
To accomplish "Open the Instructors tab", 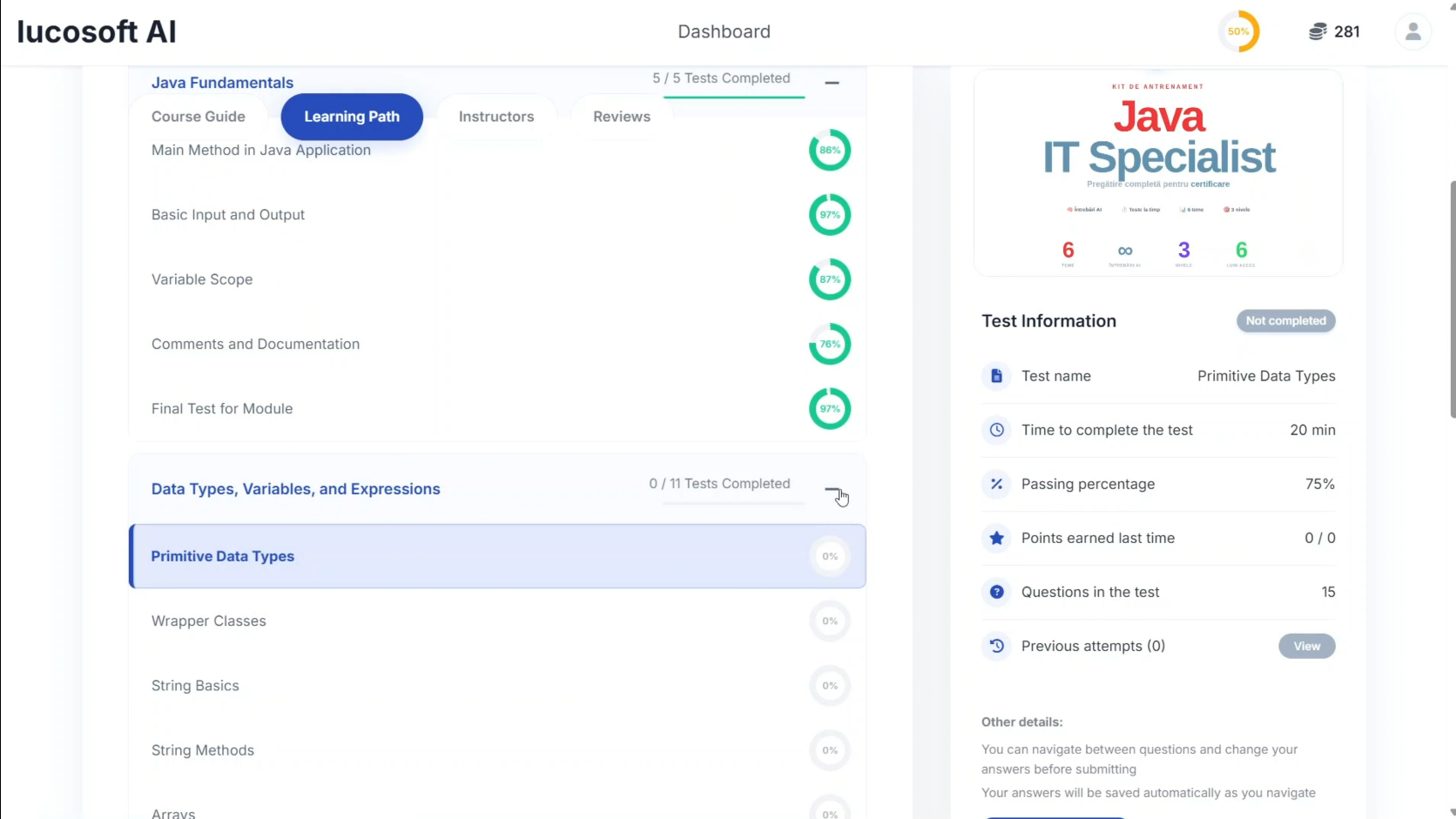I will click(496, 117).
